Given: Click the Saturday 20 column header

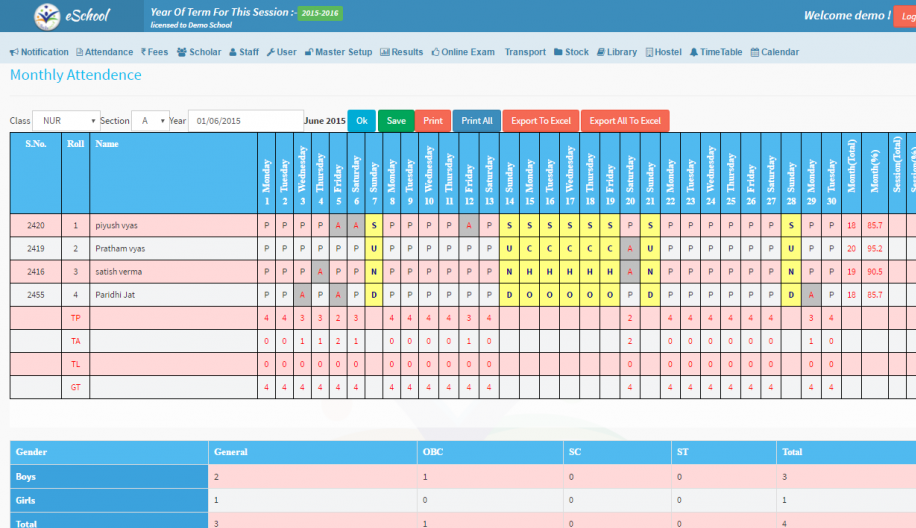Looking at the screenshot, I should 630,173.
